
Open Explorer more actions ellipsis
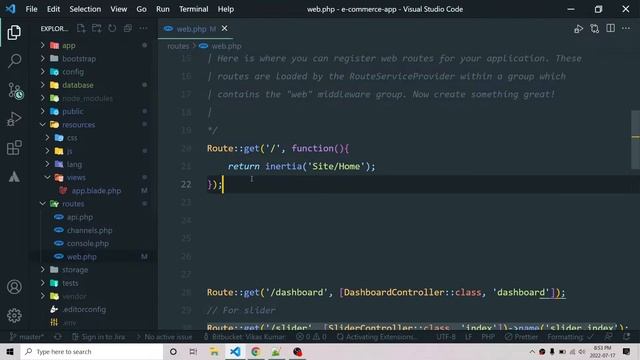(x=143, y=28)
